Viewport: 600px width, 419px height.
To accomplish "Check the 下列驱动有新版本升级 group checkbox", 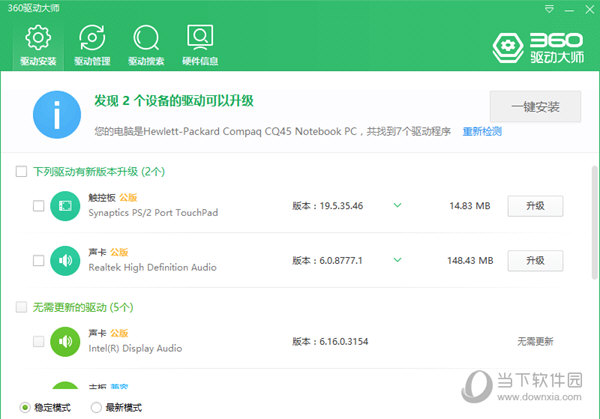I will tap(21, 171).
